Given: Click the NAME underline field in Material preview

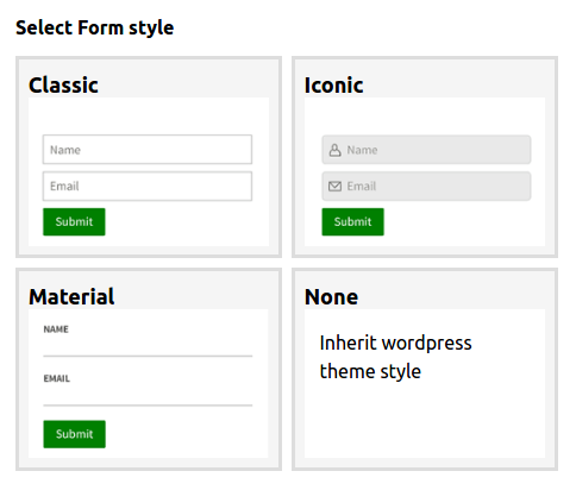Looking at the screenshot, I should point(148,347).
